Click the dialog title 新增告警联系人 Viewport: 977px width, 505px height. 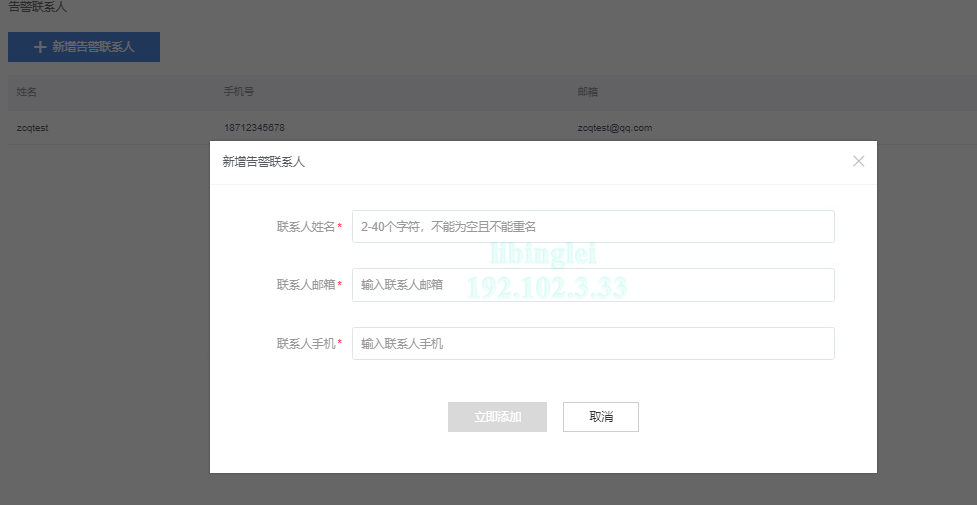pos(263,161)
